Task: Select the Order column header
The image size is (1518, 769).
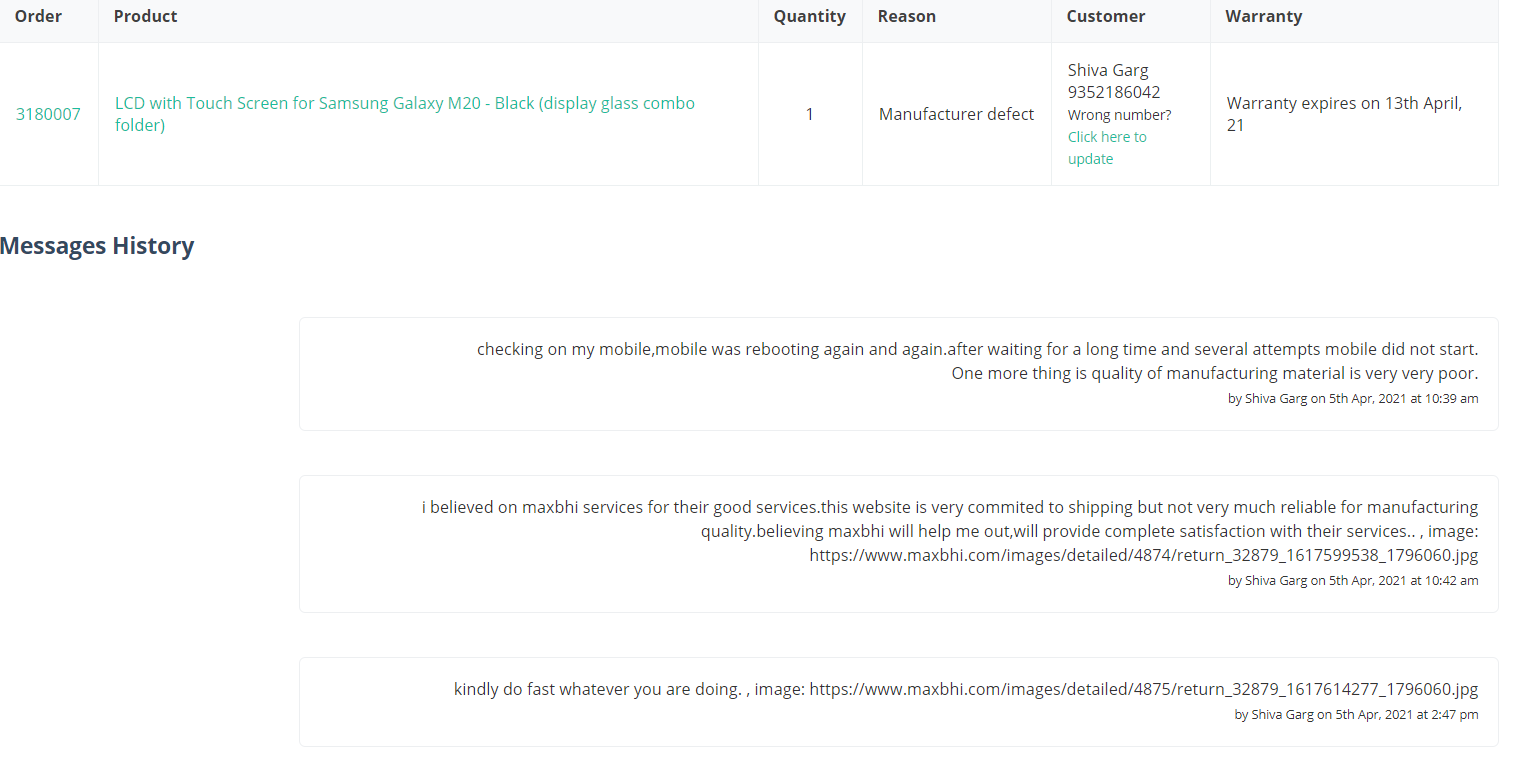Action: point(38,16)
